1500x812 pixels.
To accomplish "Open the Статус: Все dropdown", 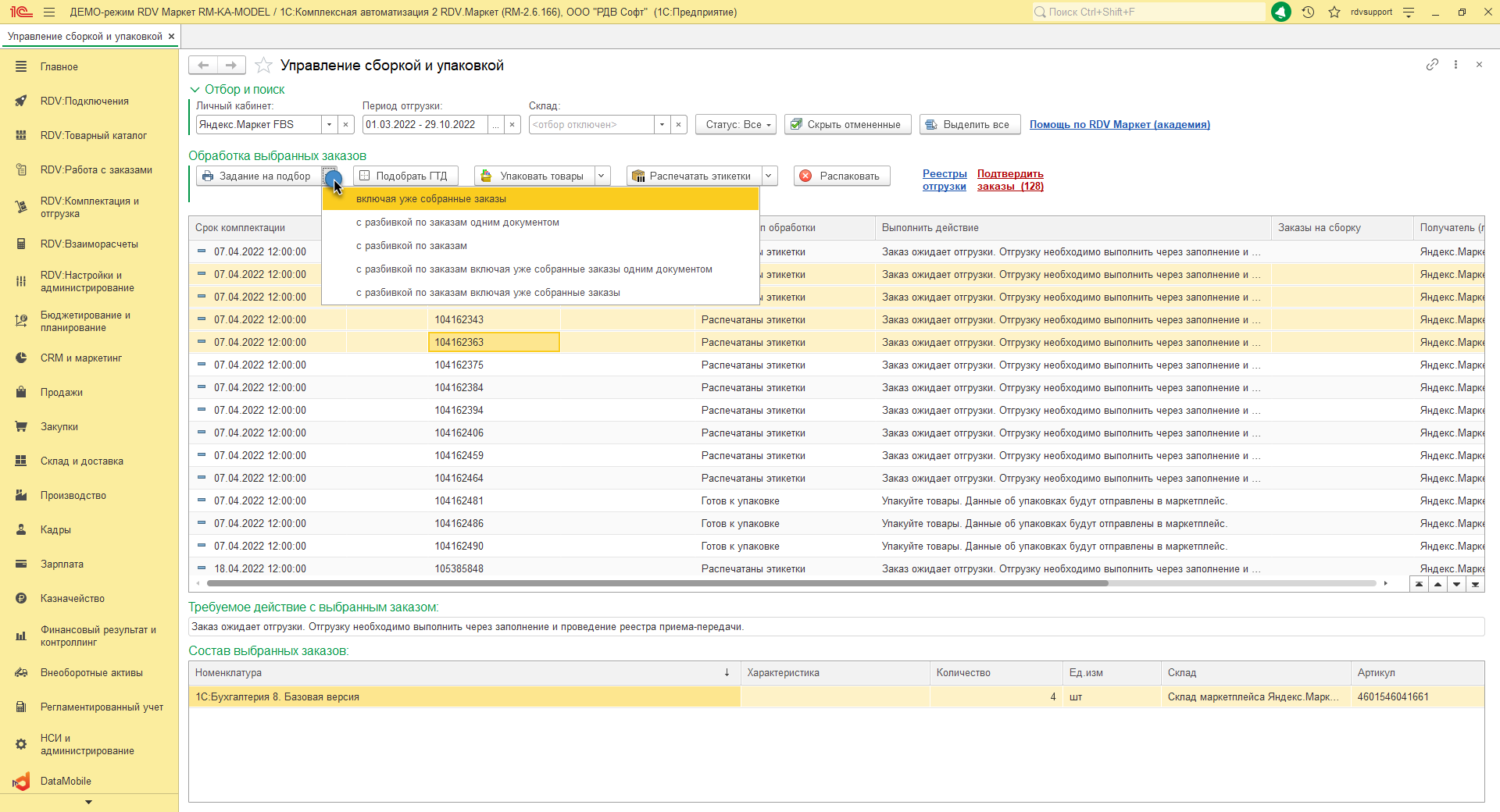I will [x=736, y=125].
